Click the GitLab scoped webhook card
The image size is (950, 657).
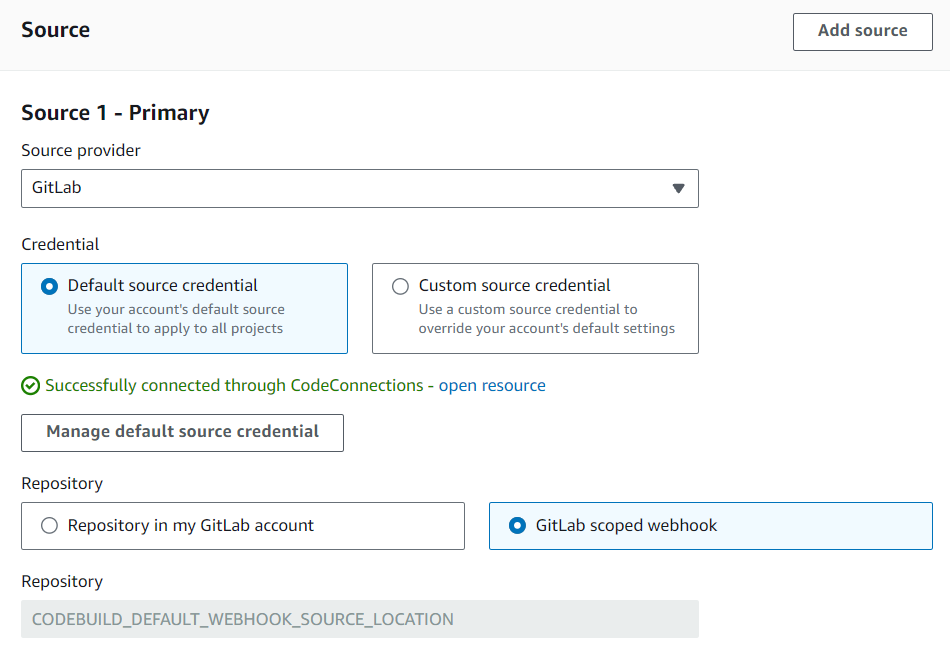tap(710, 525)
